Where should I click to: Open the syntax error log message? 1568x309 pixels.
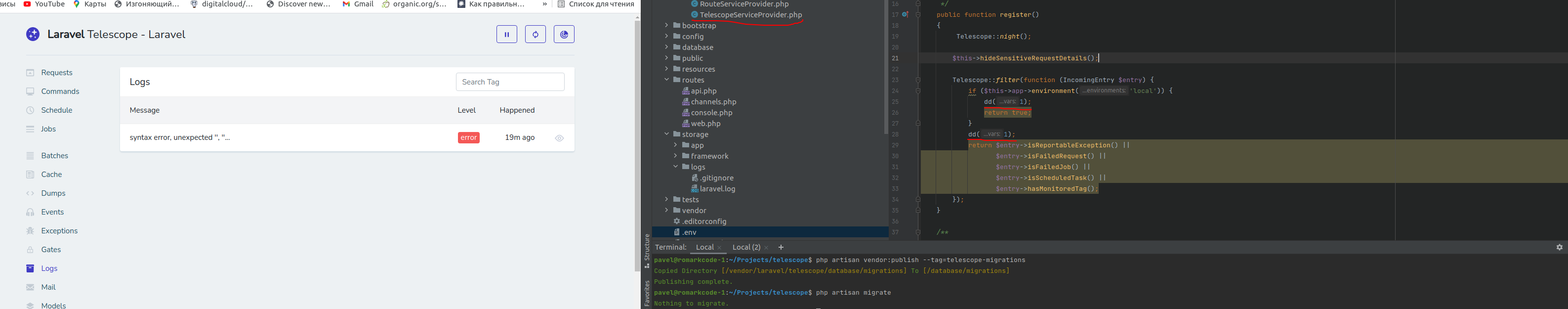[179, 138]
